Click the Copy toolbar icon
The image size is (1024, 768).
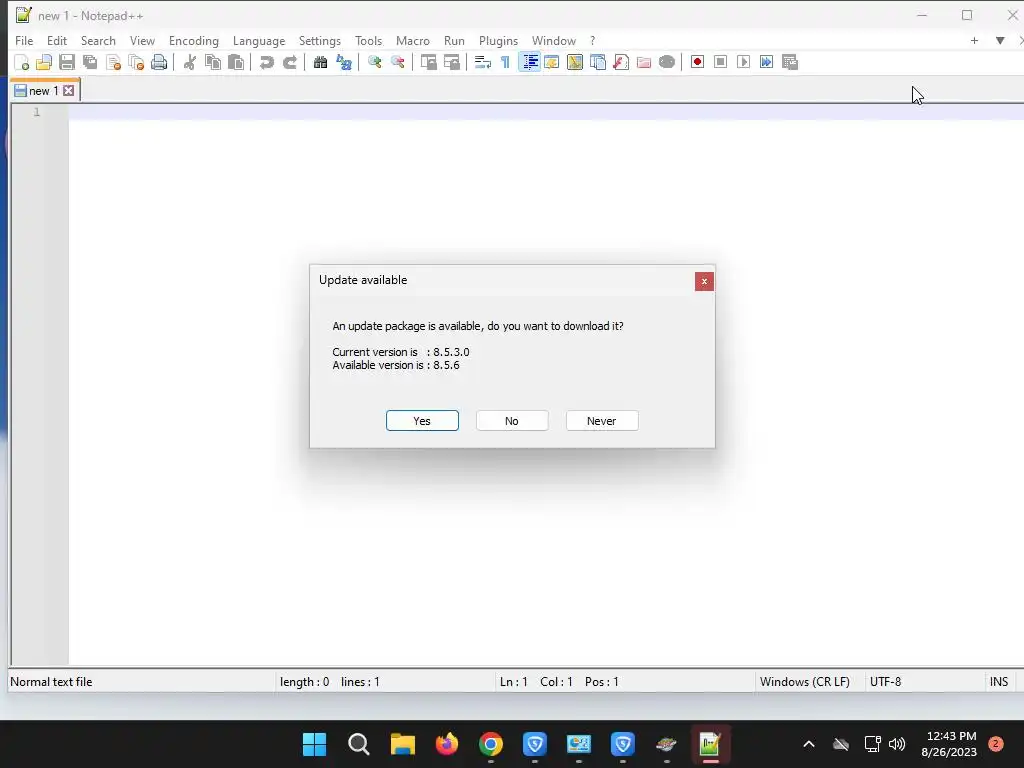click(x=213, y=62)
